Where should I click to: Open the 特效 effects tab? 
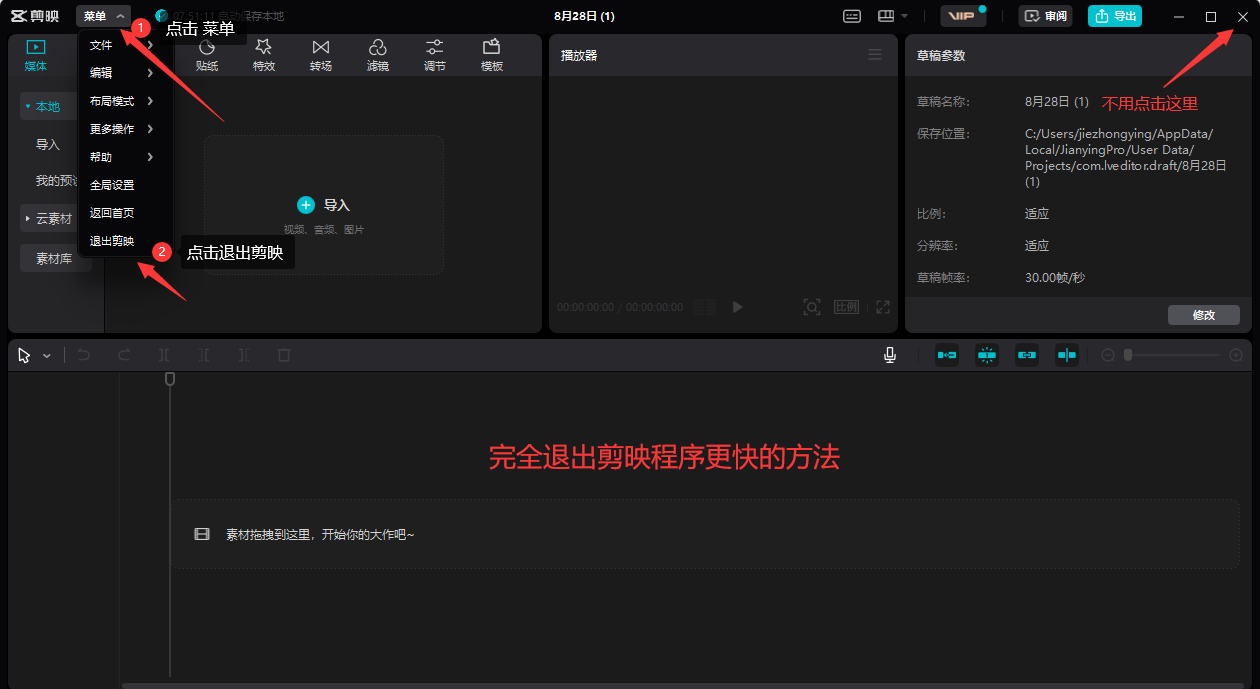264,55
